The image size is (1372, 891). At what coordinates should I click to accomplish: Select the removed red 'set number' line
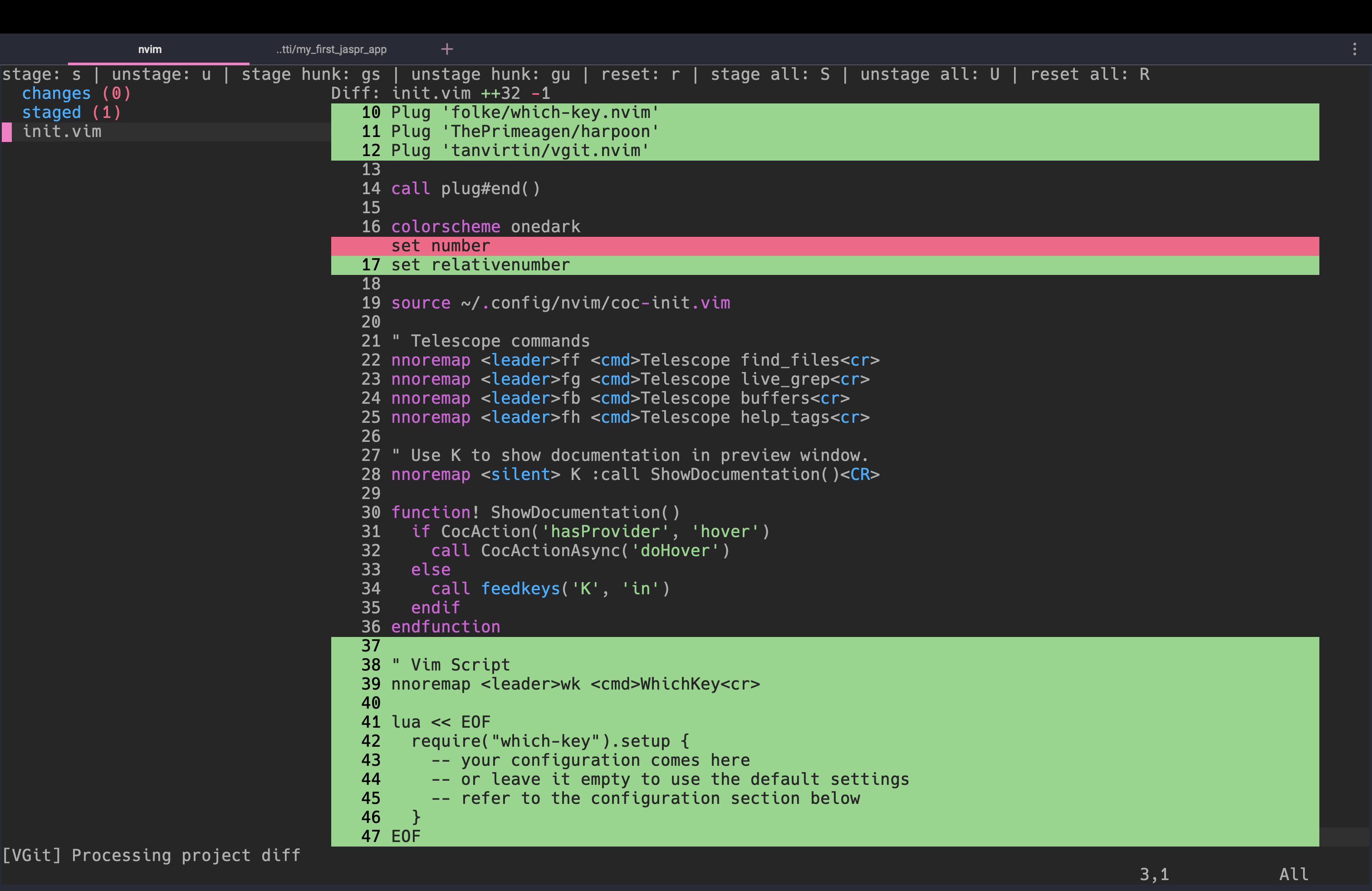[441, 245]
